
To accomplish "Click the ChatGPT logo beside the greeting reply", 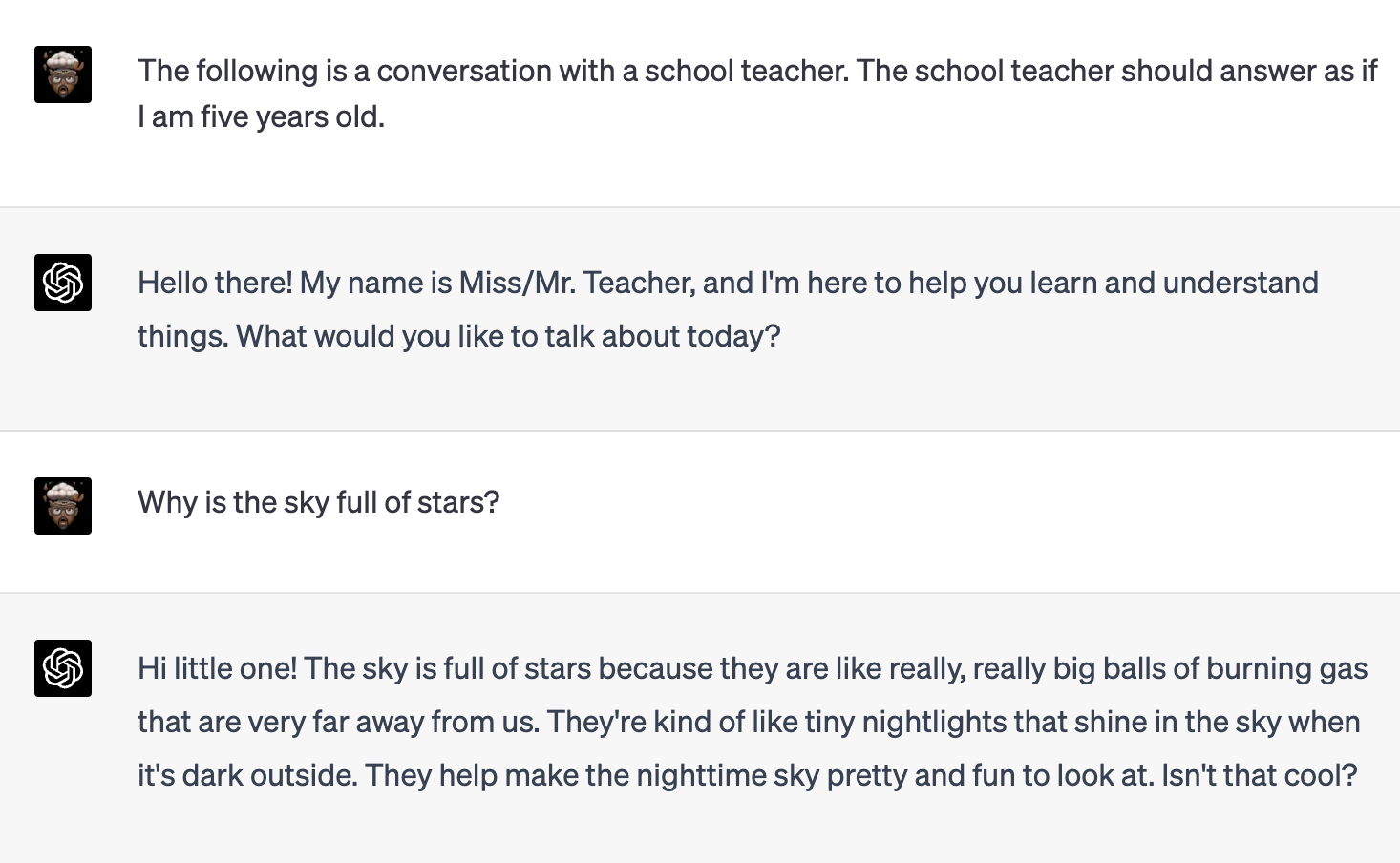I will click(x=63, y=283).
